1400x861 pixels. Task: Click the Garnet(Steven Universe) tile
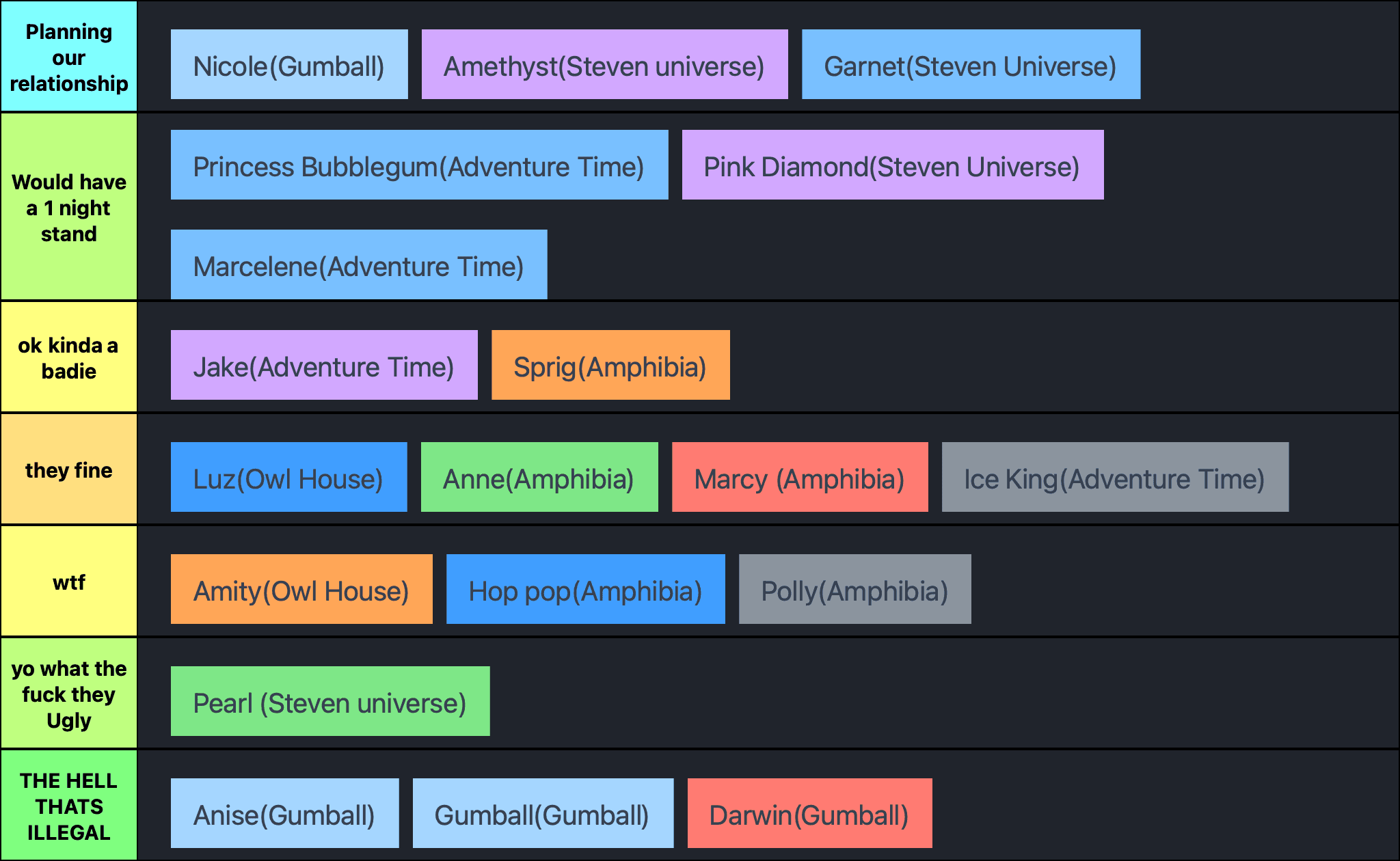coord(971,64)
